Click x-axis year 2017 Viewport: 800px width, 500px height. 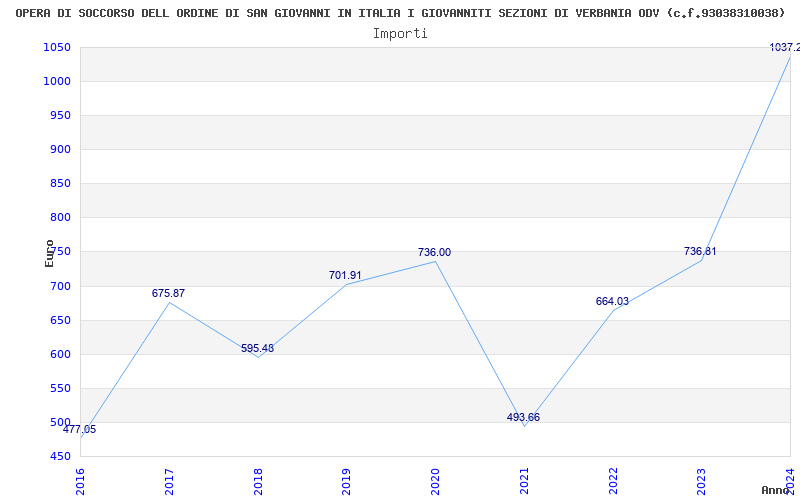pyautogui.click(x=169, y=481)
